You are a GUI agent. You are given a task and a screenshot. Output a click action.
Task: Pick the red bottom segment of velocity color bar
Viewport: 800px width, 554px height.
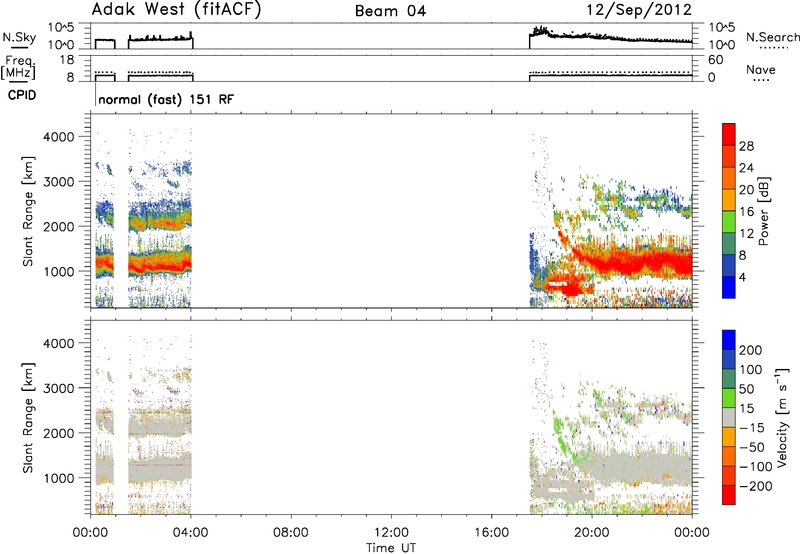tap(729, 495)
